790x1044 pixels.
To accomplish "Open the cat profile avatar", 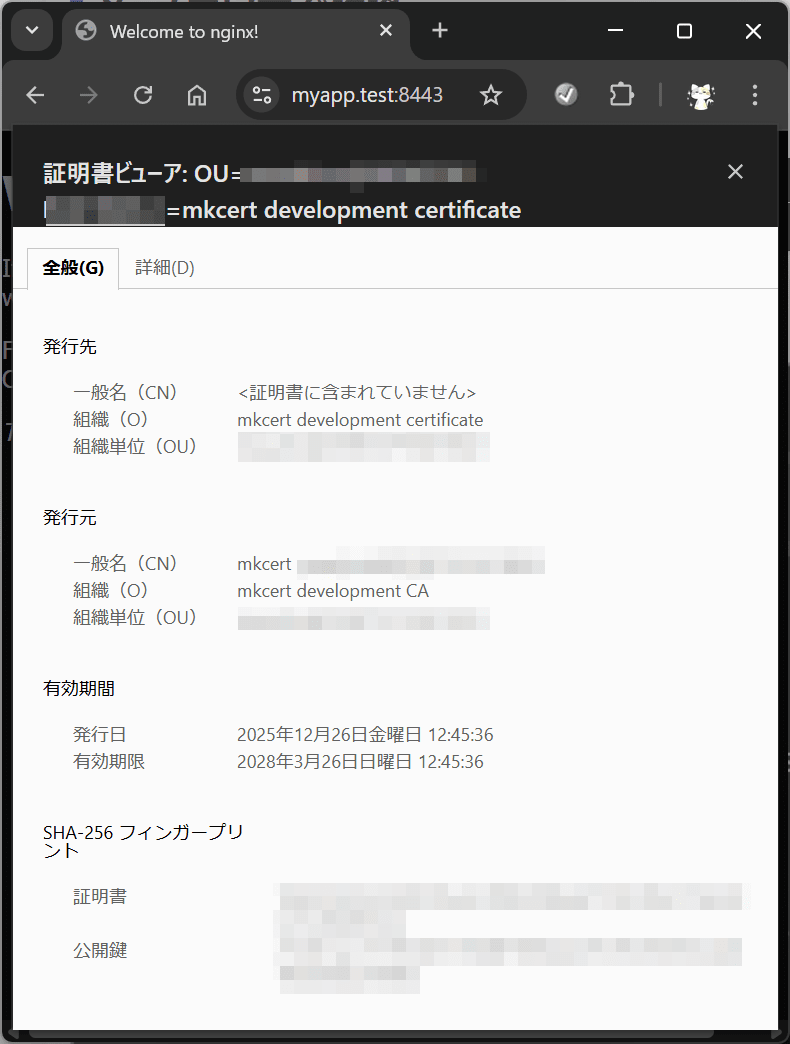I will (700, 95).
